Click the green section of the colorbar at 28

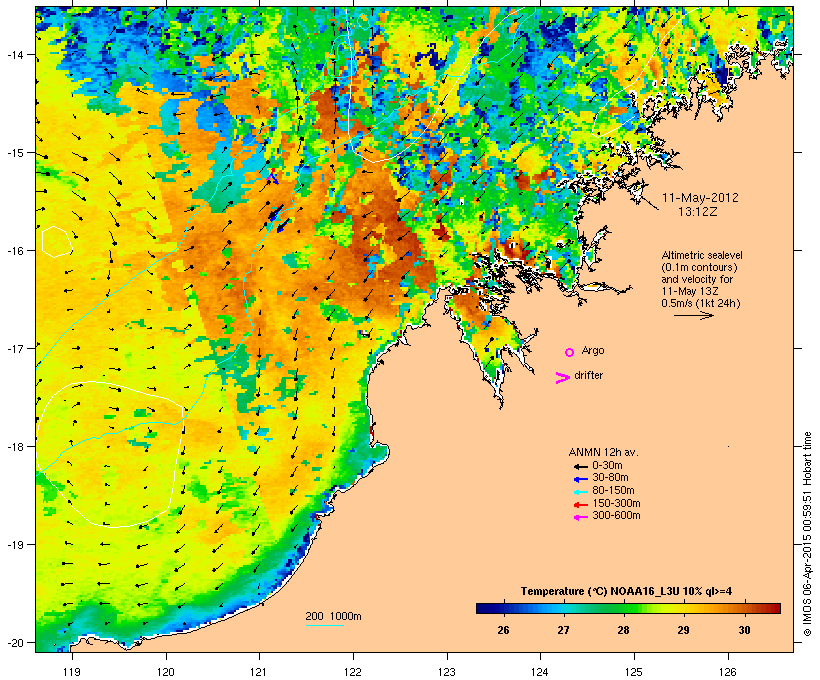pyautogui.click(x=623, y=608)
